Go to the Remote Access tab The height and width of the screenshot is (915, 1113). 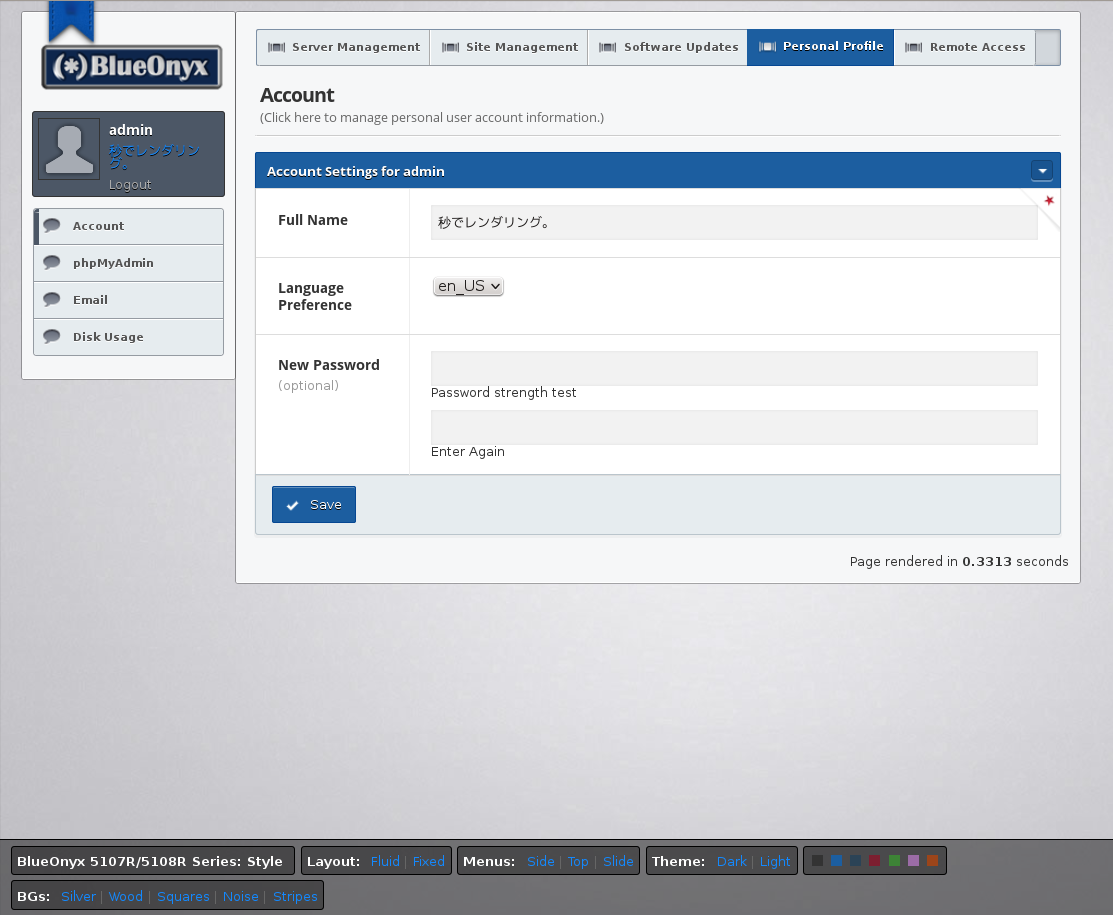click(965, 47)
